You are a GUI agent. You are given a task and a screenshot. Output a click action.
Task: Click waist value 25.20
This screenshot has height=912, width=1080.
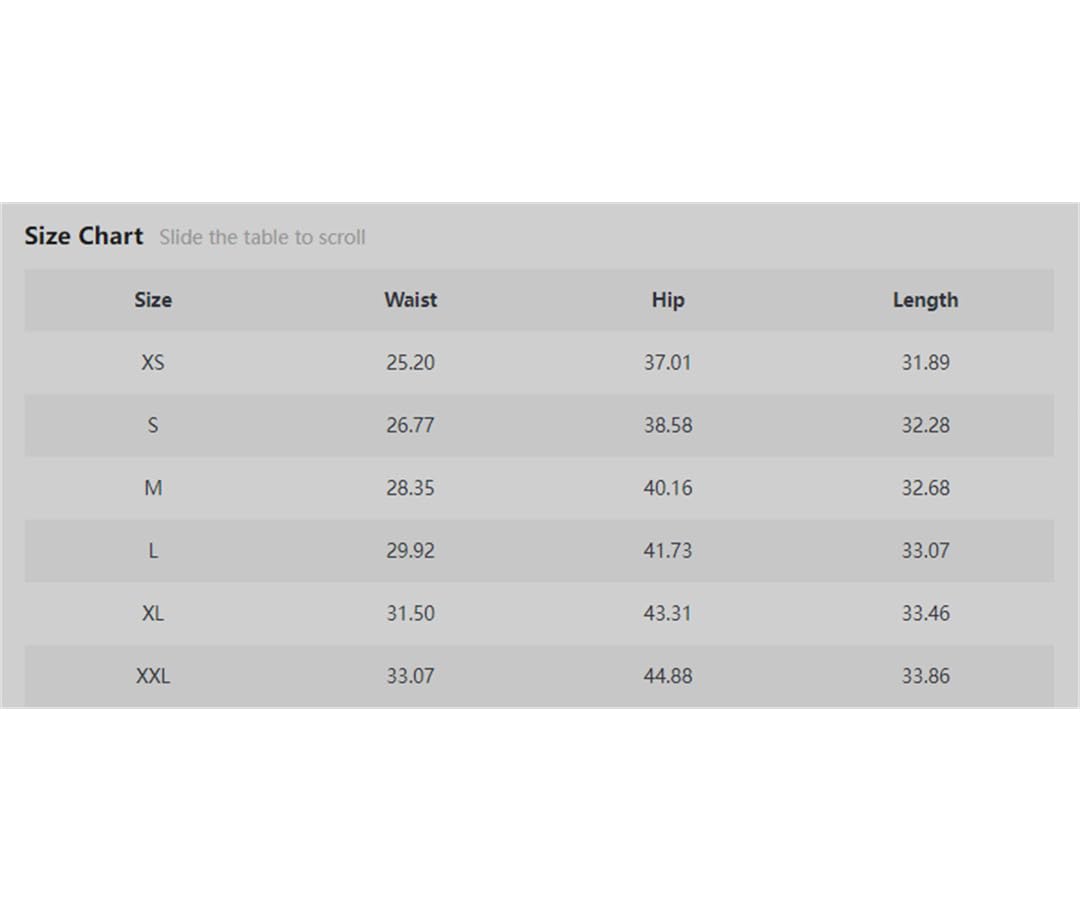point(411,362)
